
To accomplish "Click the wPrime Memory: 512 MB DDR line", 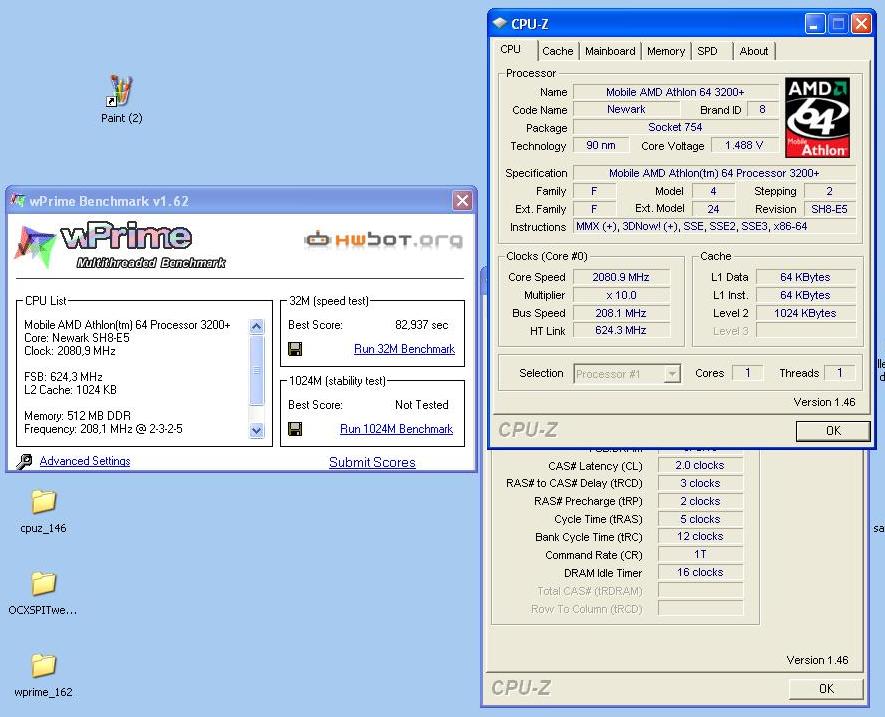I will tap(77, 416).
